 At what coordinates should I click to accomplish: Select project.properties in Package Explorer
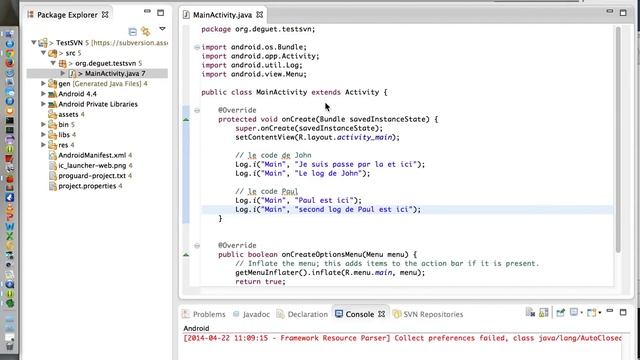pos(98,186)
